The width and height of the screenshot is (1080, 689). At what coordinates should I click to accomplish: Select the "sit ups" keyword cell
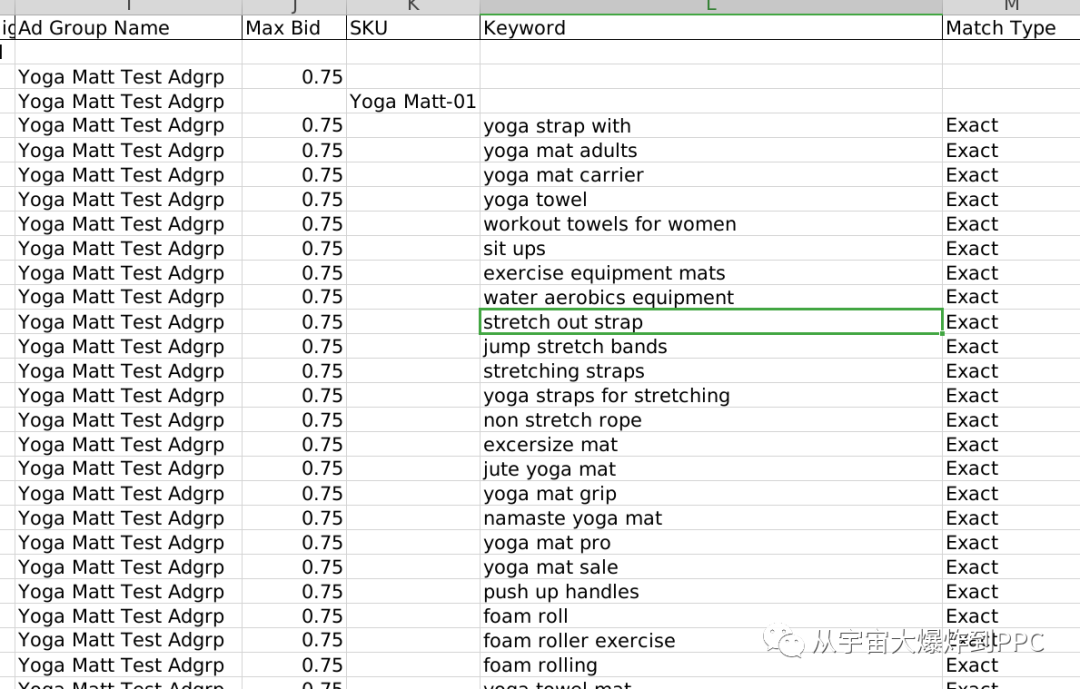pyautogui.click(x=710, y=249)
